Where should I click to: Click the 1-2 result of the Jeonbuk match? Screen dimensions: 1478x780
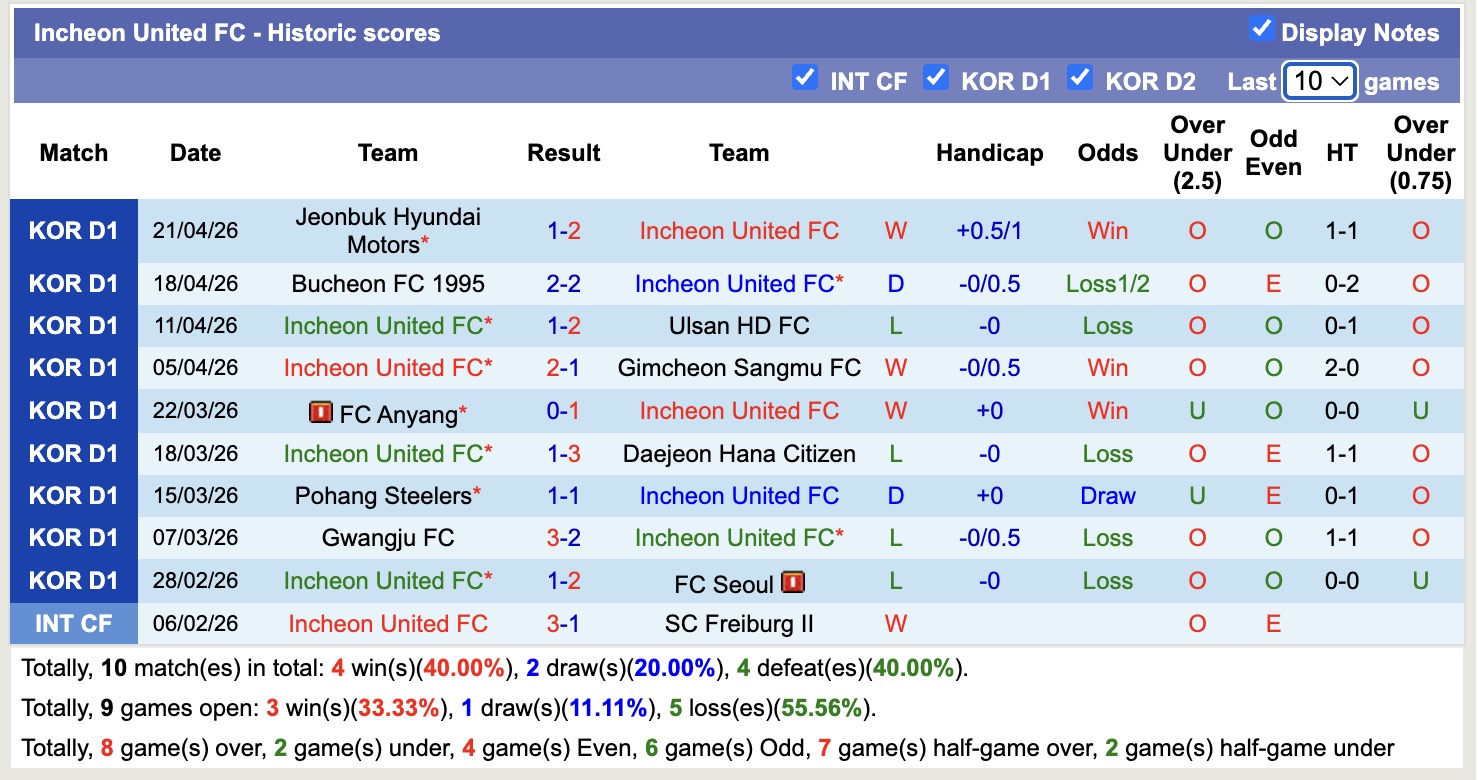tap(564, 230)
